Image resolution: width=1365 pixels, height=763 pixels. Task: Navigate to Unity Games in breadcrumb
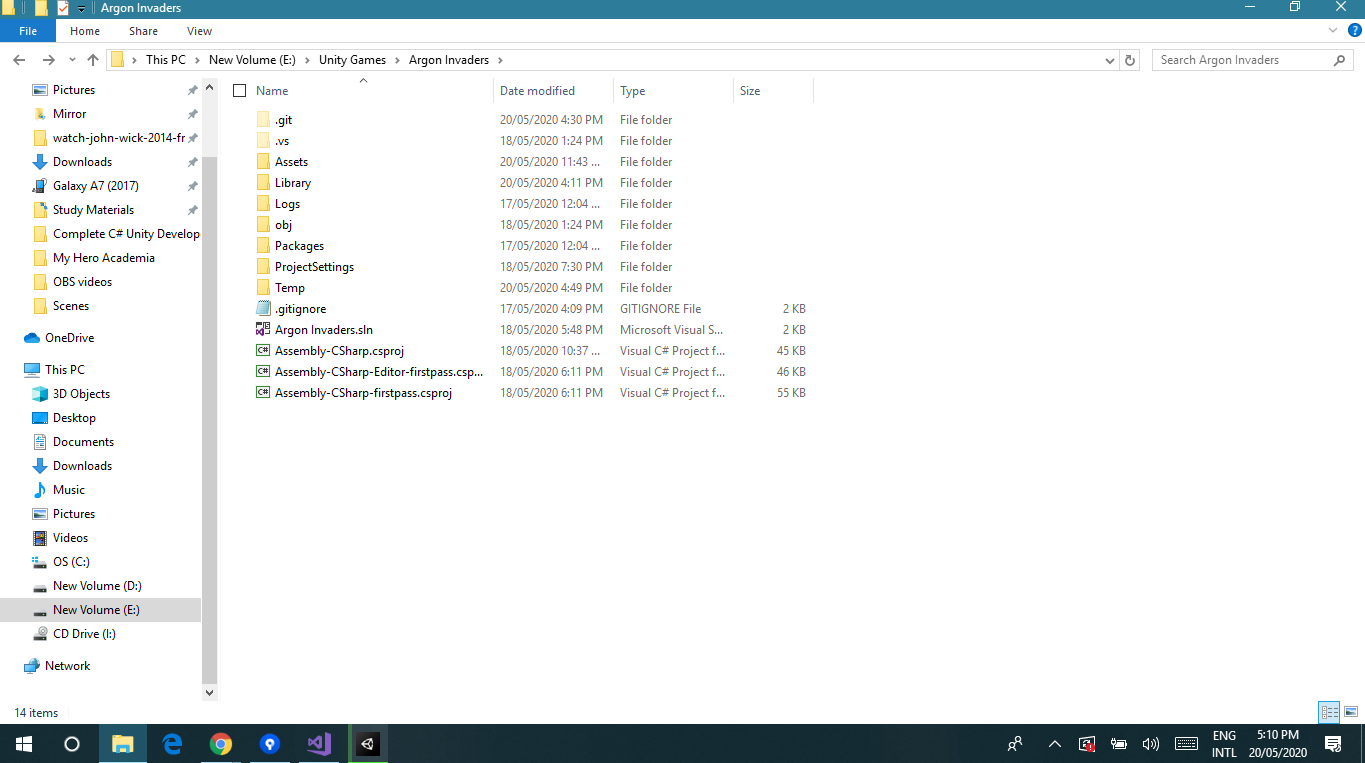coord(352,60)
